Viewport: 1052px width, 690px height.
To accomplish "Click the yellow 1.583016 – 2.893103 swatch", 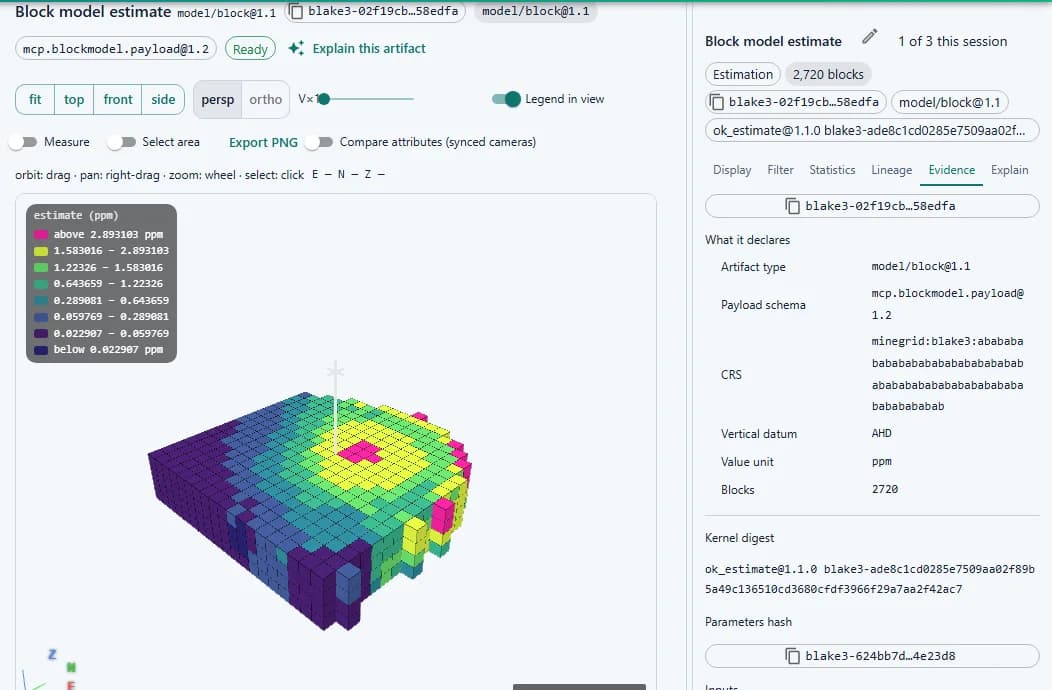I will [41, 251].
